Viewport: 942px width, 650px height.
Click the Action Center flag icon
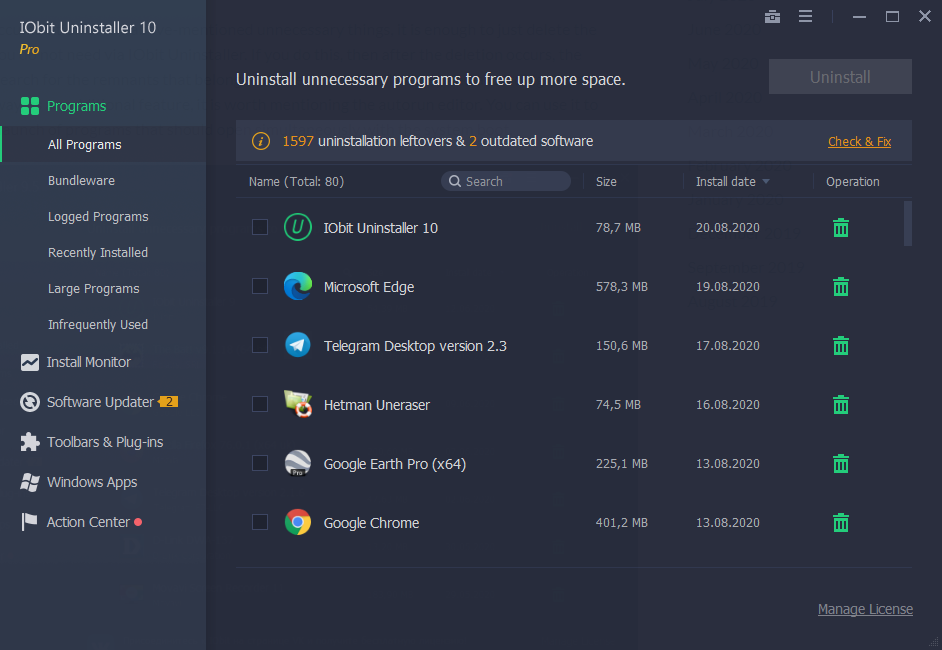click(x=29, y=522)
